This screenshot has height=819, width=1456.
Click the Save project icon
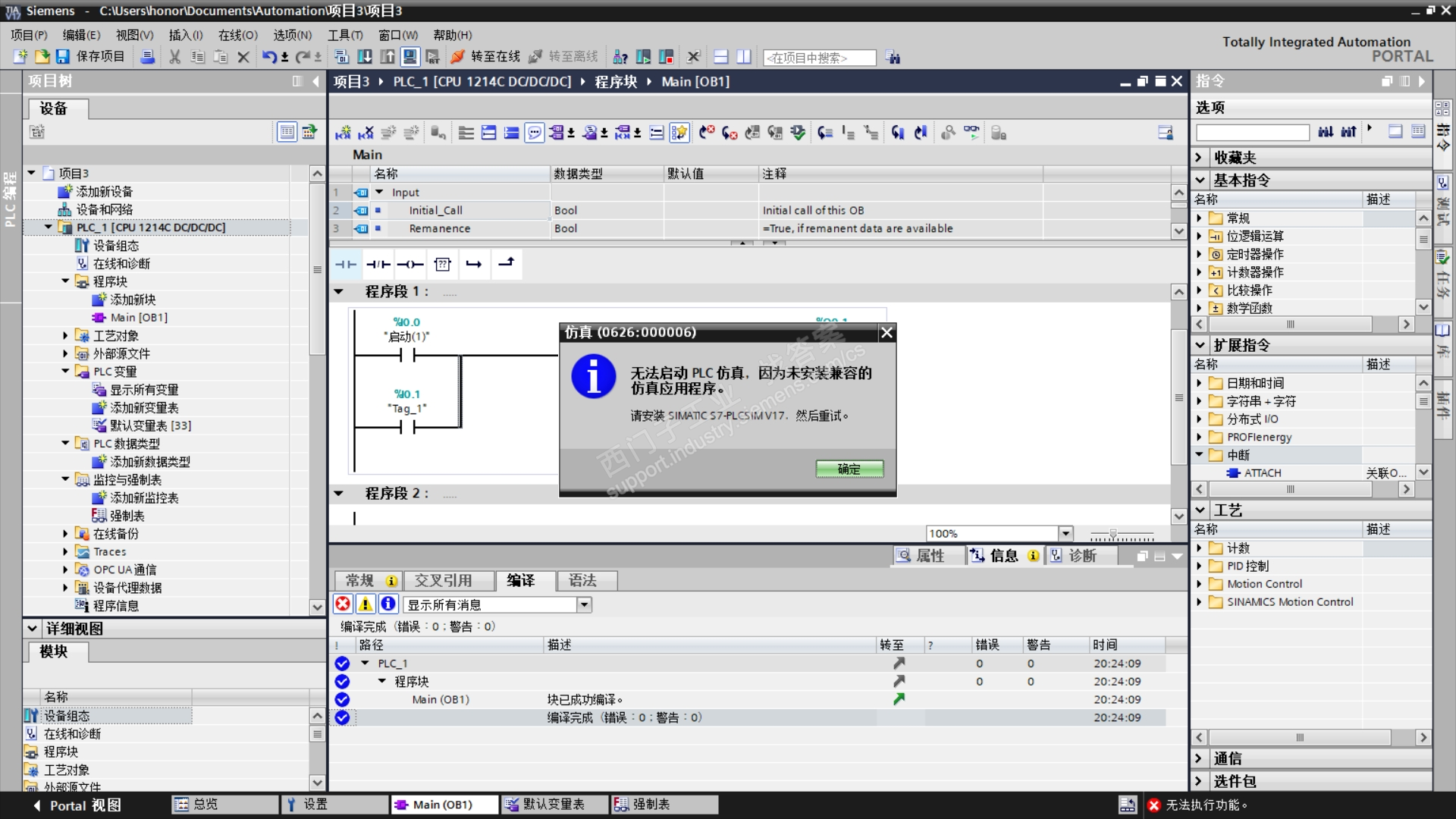(63, 57)
